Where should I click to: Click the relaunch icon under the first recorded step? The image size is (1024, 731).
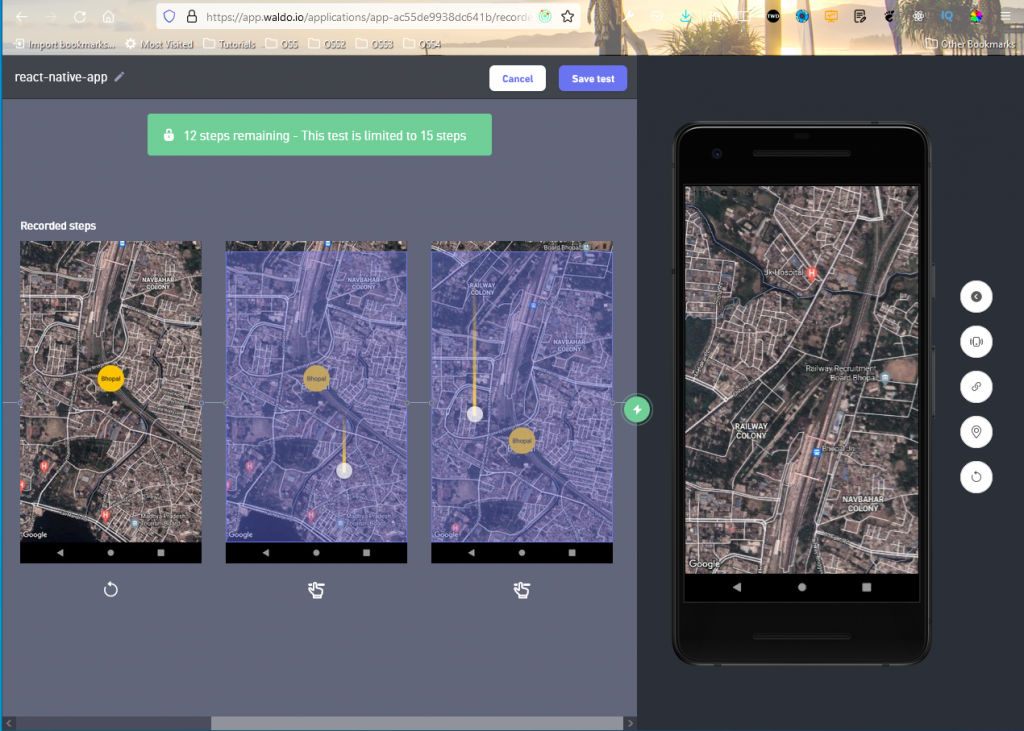(x=110, y=590)
